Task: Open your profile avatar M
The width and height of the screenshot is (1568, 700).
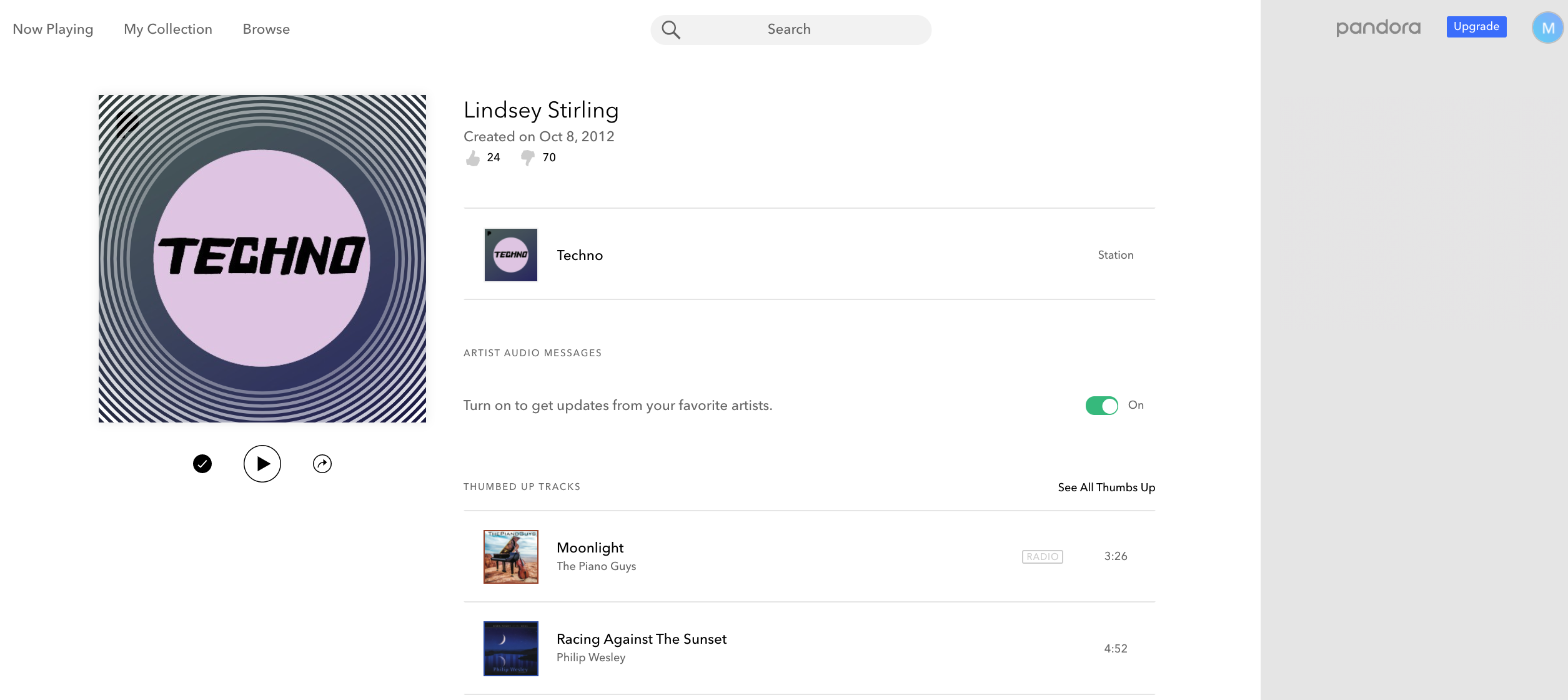Action: tap(1547, 27)
